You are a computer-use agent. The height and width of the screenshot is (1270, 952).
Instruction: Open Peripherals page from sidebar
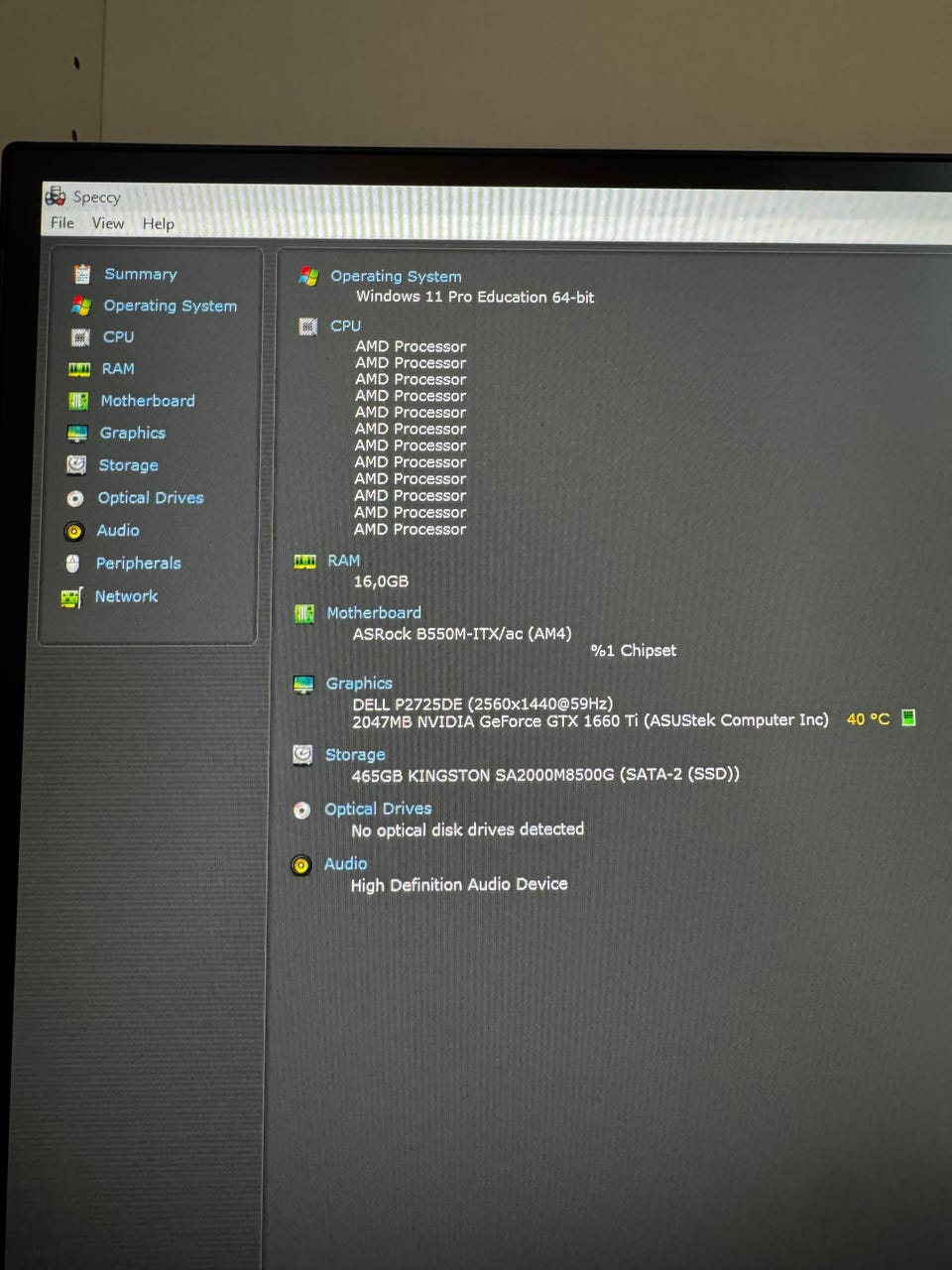pos(139,564)
